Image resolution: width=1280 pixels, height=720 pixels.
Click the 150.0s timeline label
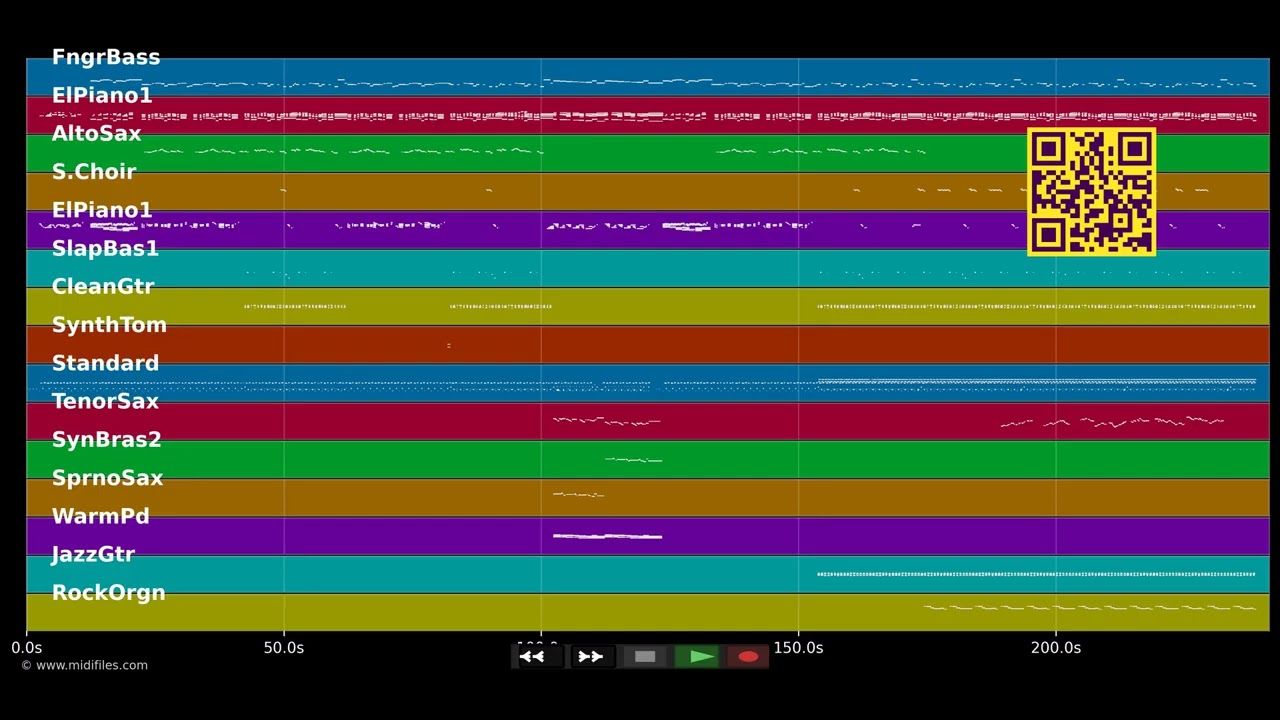[798, 648]
